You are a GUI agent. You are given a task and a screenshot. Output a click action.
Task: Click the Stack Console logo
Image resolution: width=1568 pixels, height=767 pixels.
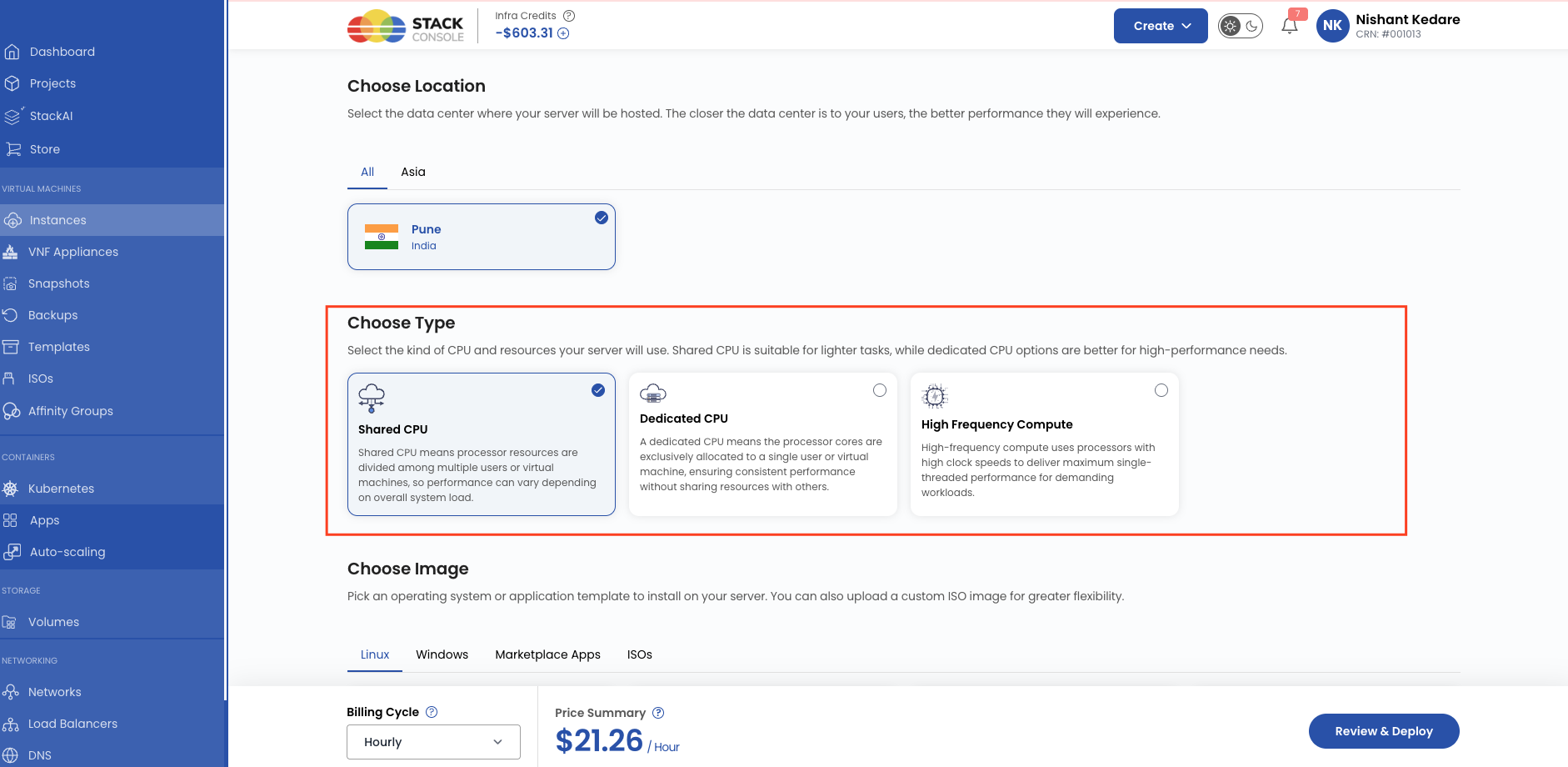coord(406,27)
